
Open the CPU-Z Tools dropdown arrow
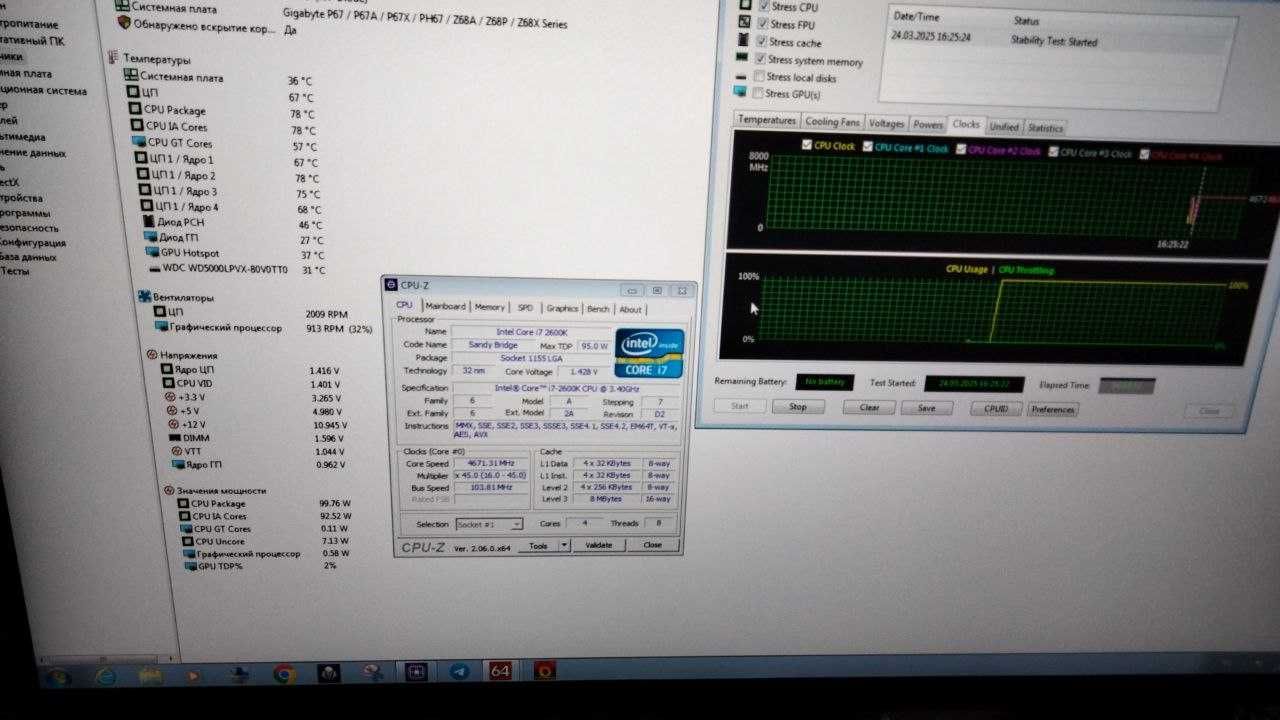[x=563, y=546]
